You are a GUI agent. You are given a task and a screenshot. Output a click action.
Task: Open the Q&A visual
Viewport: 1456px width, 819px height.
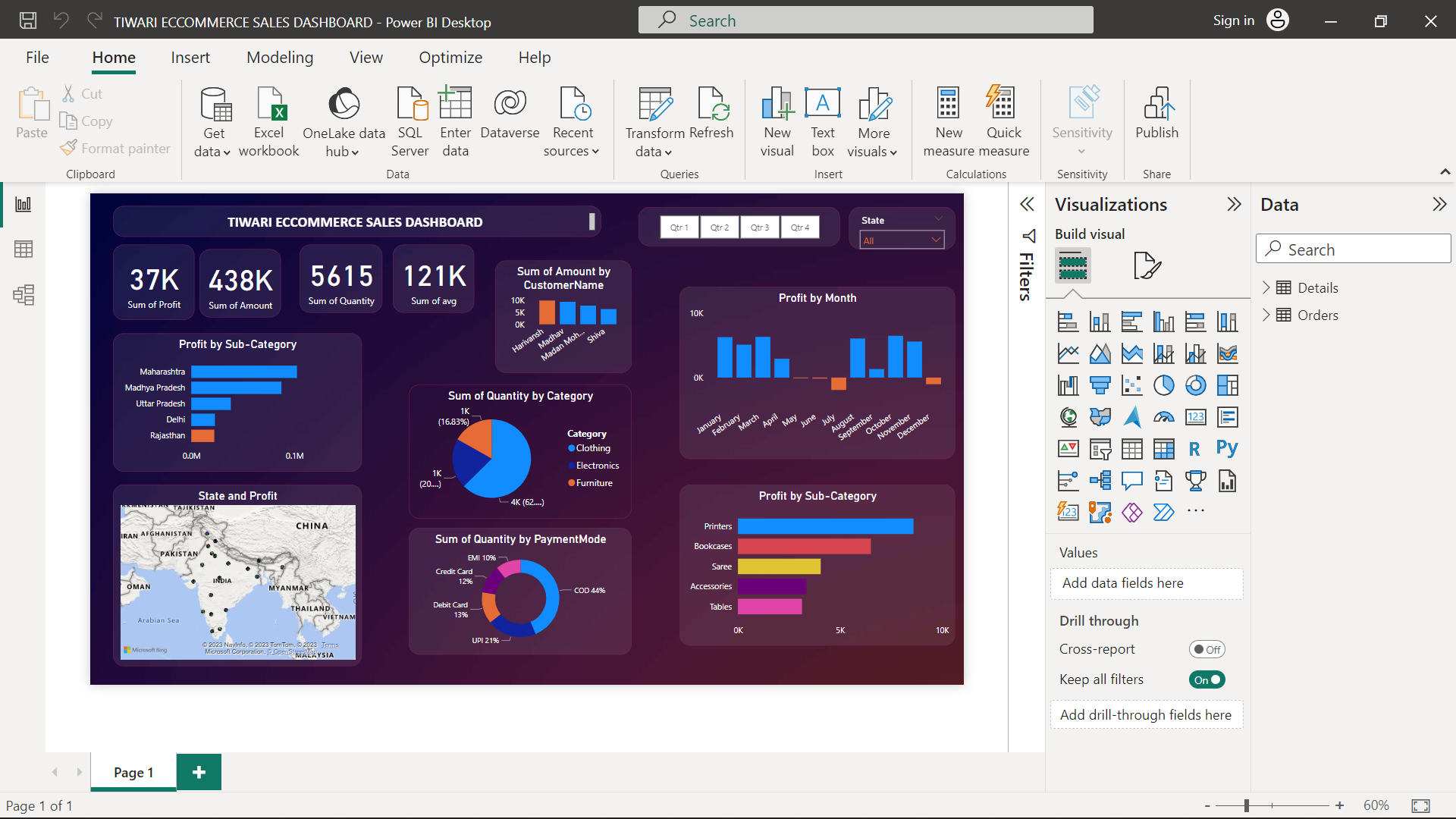pos(1131,480)
